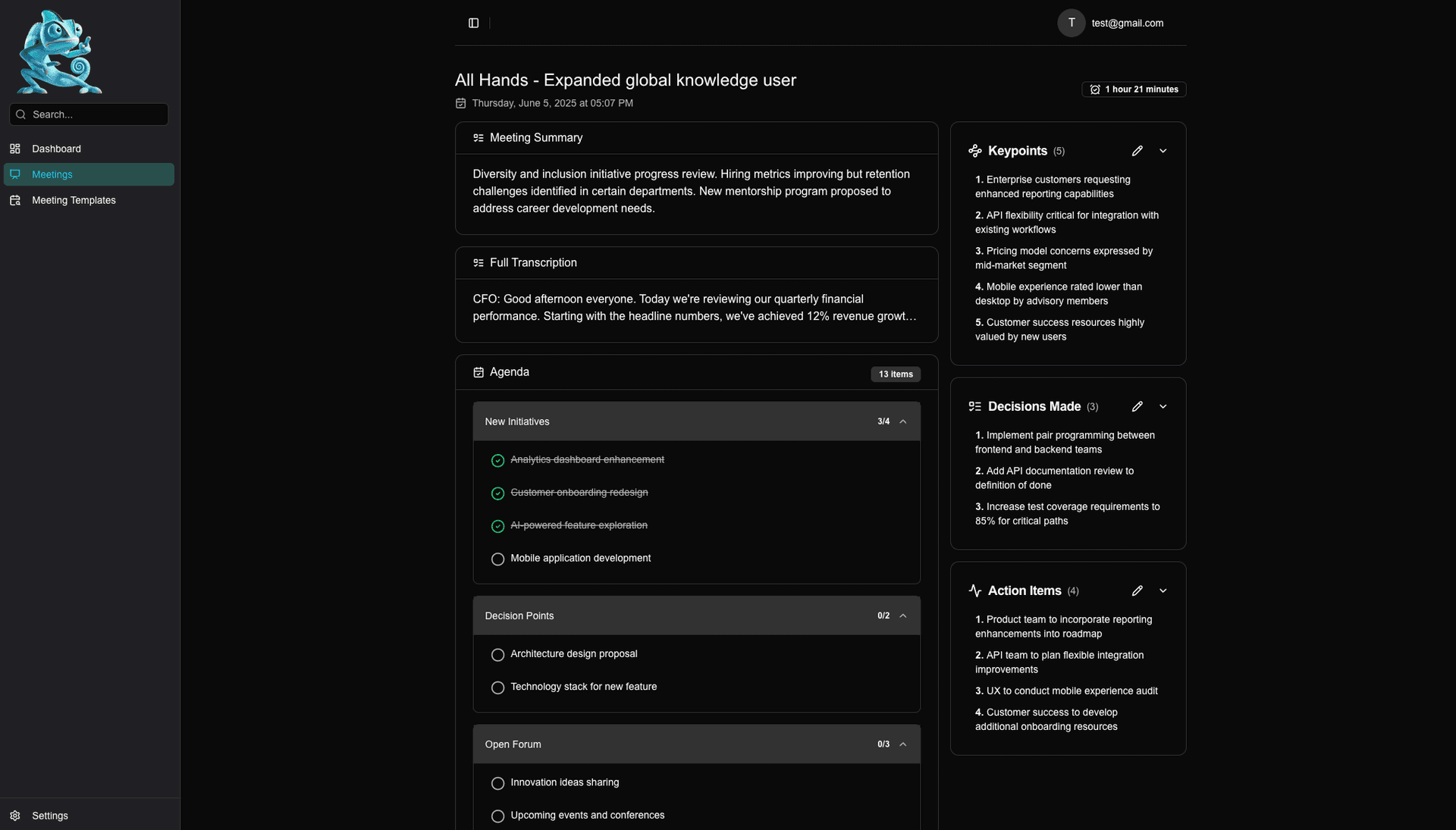Select the Meetings sidebar icon
1456x830 pixels.
[x=16, y=174]
